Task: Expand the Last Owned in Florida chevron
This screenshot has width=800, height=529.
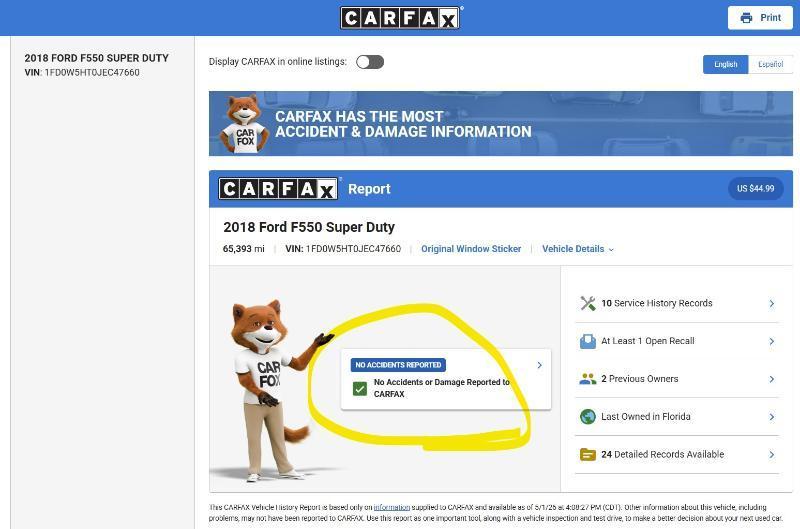Action: pos(771,417)
